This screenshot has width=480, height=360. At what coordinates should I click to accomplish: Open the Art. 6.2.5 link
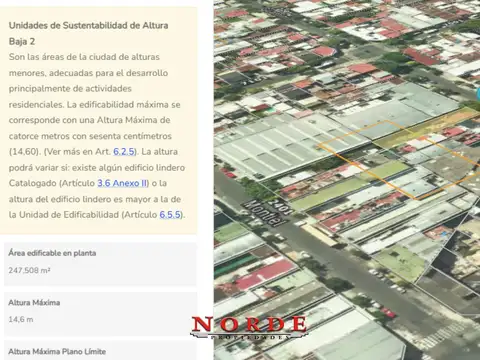tap(124, 152)
